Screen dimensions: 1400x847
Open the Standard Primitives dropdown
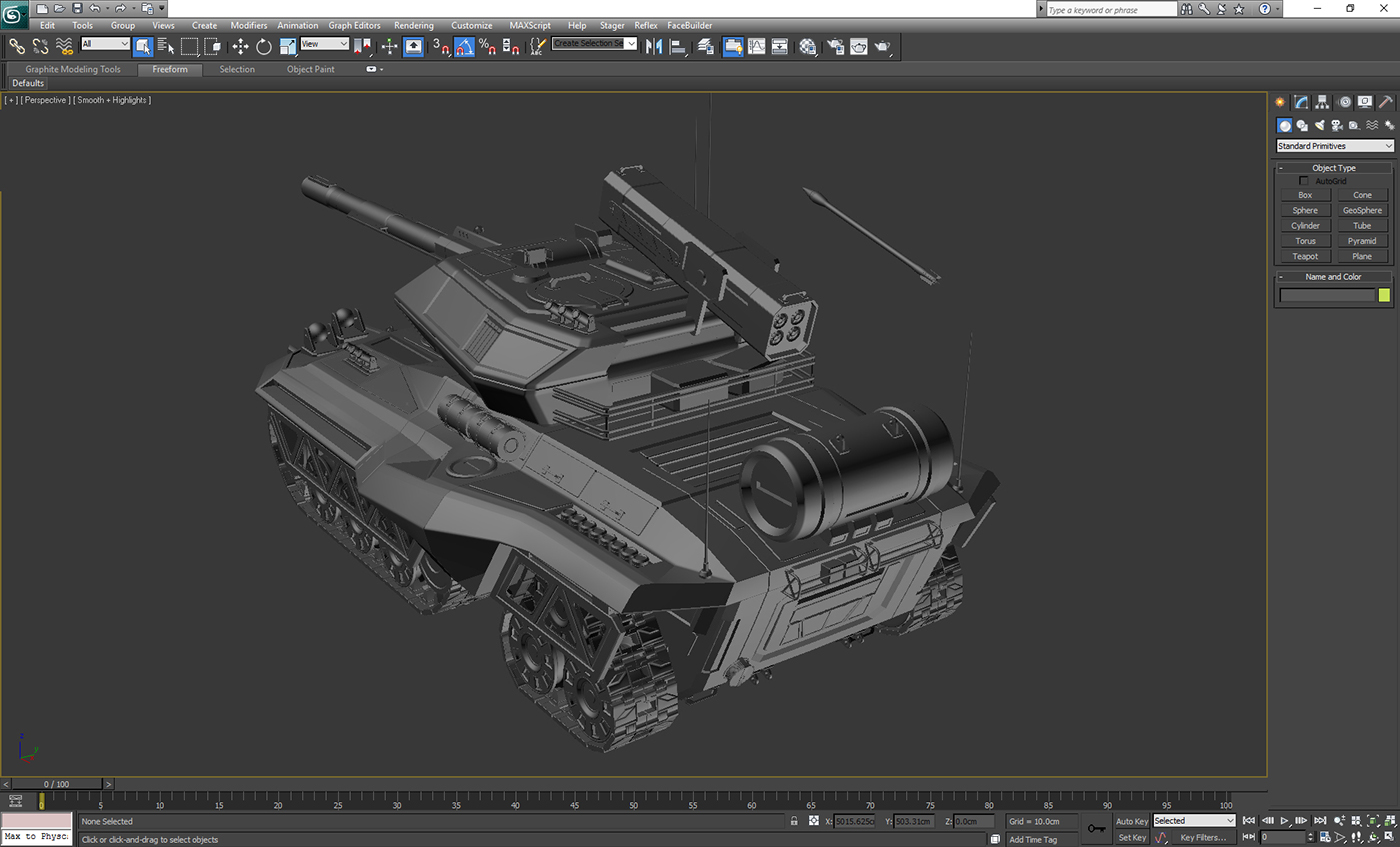pyautogui.click(x=1333, y=145)
